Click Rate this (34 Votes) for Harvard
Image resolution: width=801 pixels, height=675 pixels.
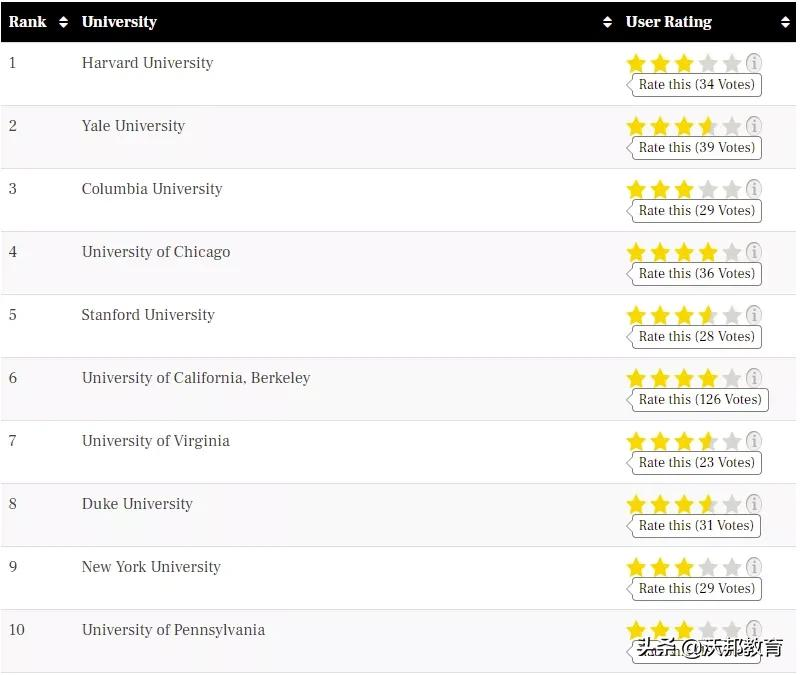click(x=696, y=85)
